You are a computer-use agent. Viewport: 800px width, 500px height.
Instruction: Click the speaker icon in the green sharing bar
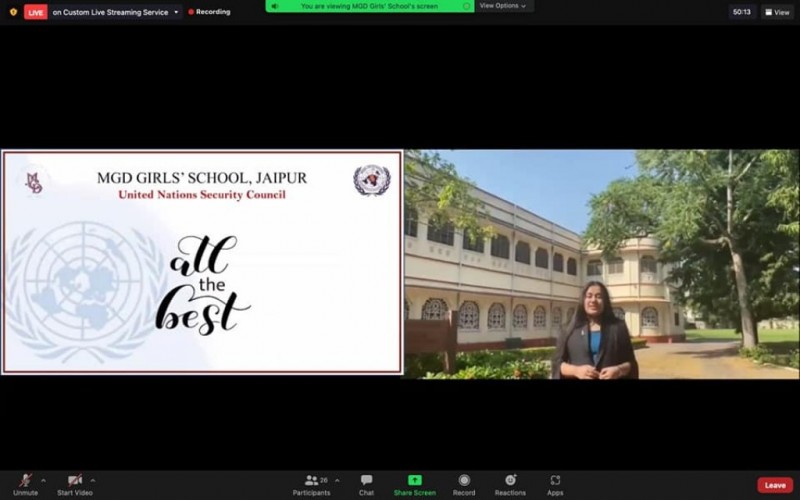[x=275, y=6]
